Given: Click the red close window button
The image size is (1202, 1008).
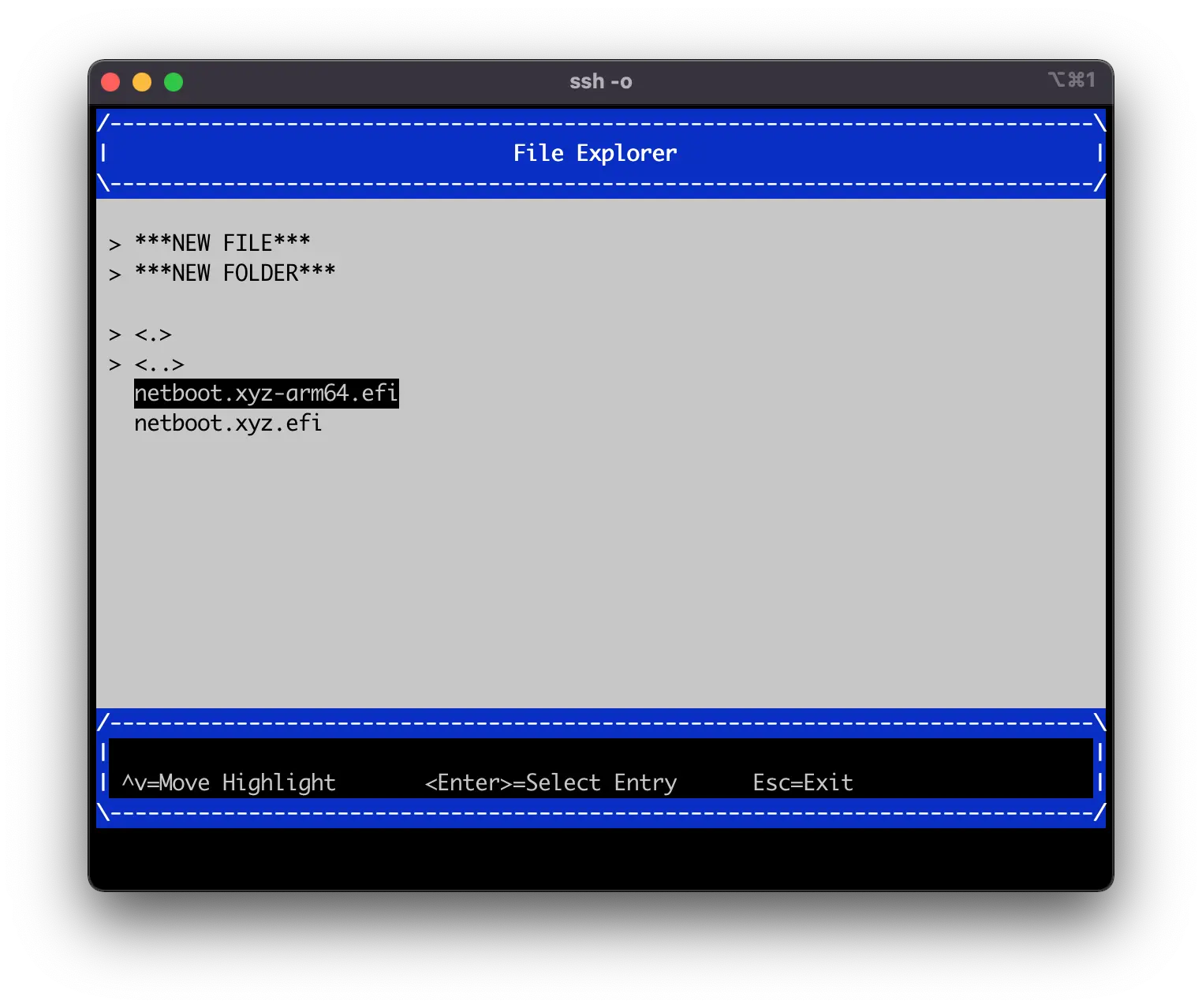Looking at the screenshot, I should pos(110,82).
